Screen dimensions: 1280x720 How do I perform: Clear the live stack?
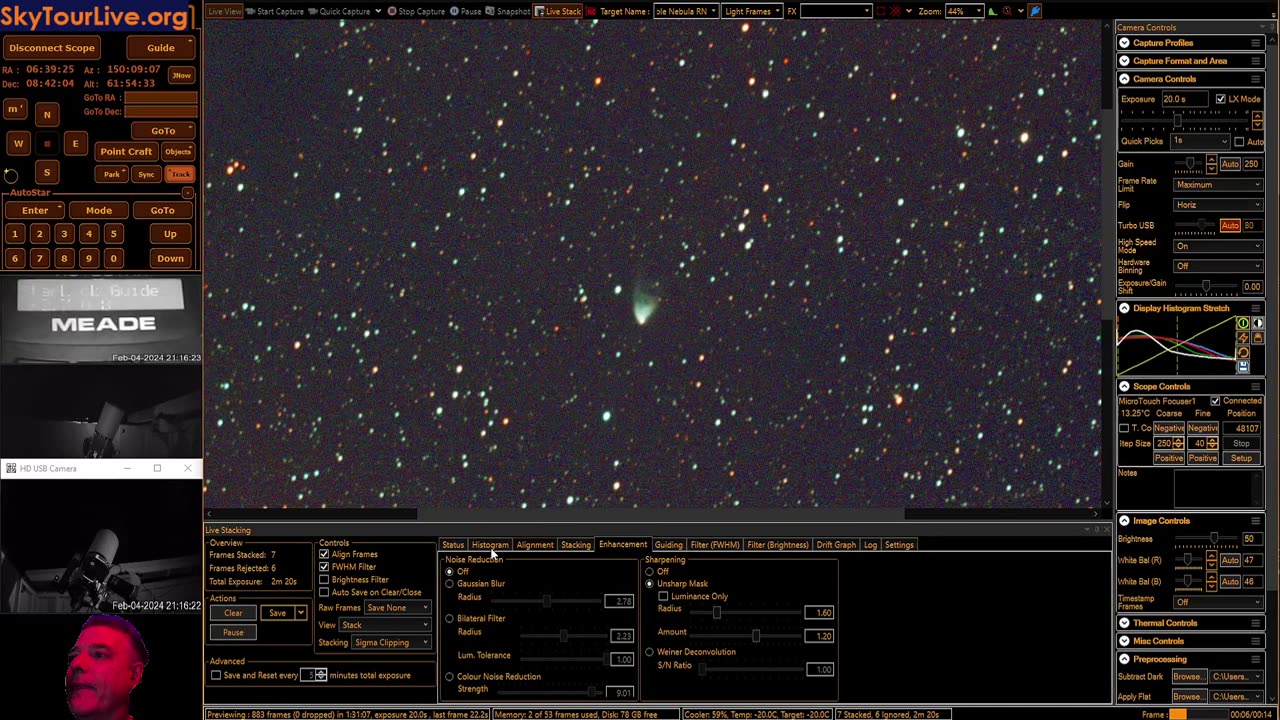click(x=233, y=613)
